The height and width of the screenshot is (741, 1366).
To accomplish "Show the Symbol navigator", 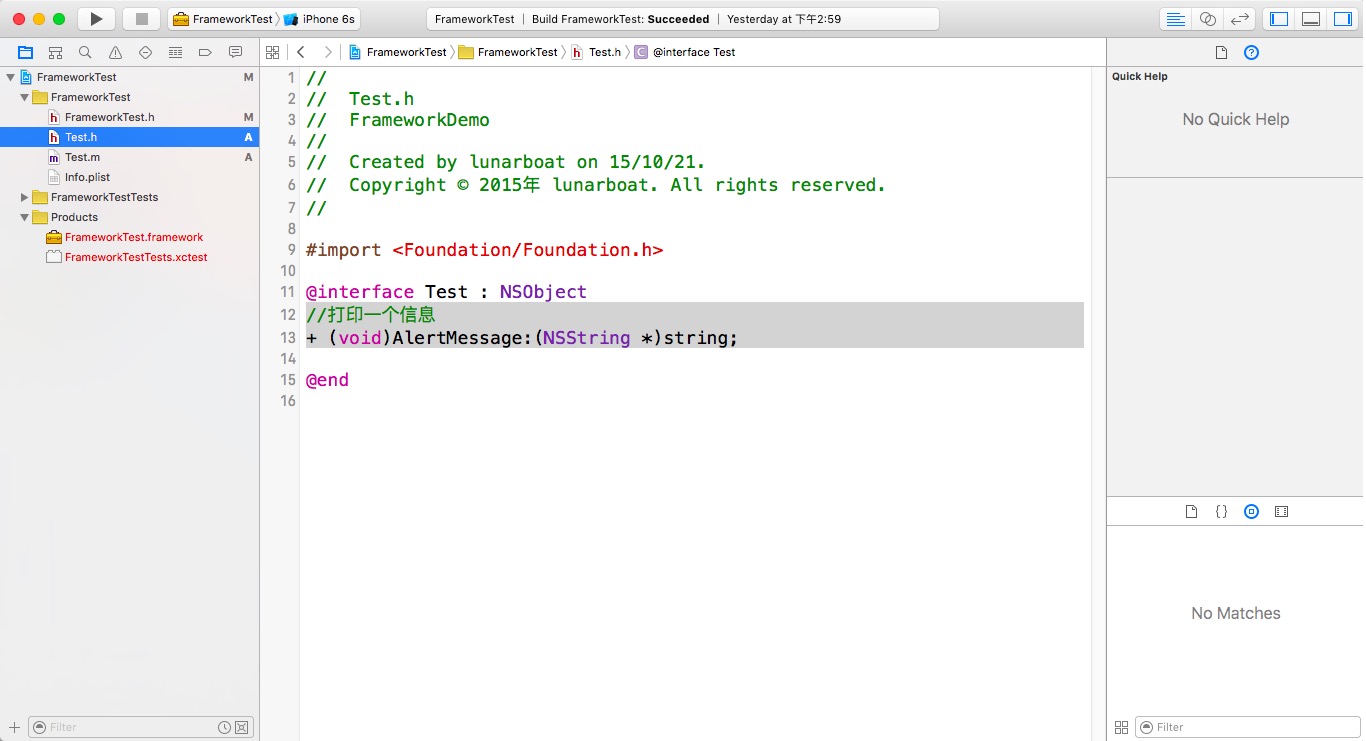I will coord(55,52).
